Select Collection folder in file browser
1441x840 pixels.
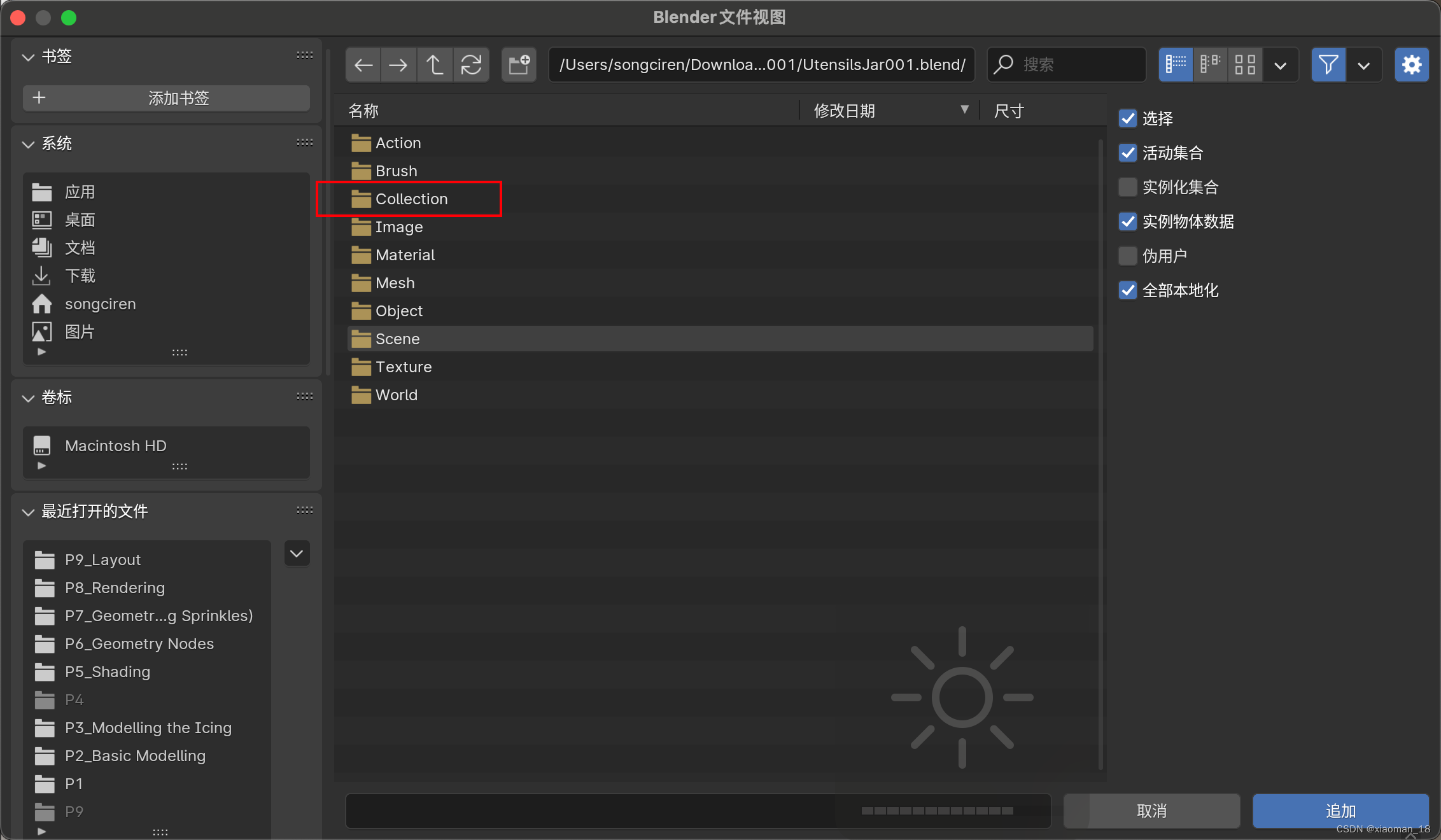[x=411, y=198]
